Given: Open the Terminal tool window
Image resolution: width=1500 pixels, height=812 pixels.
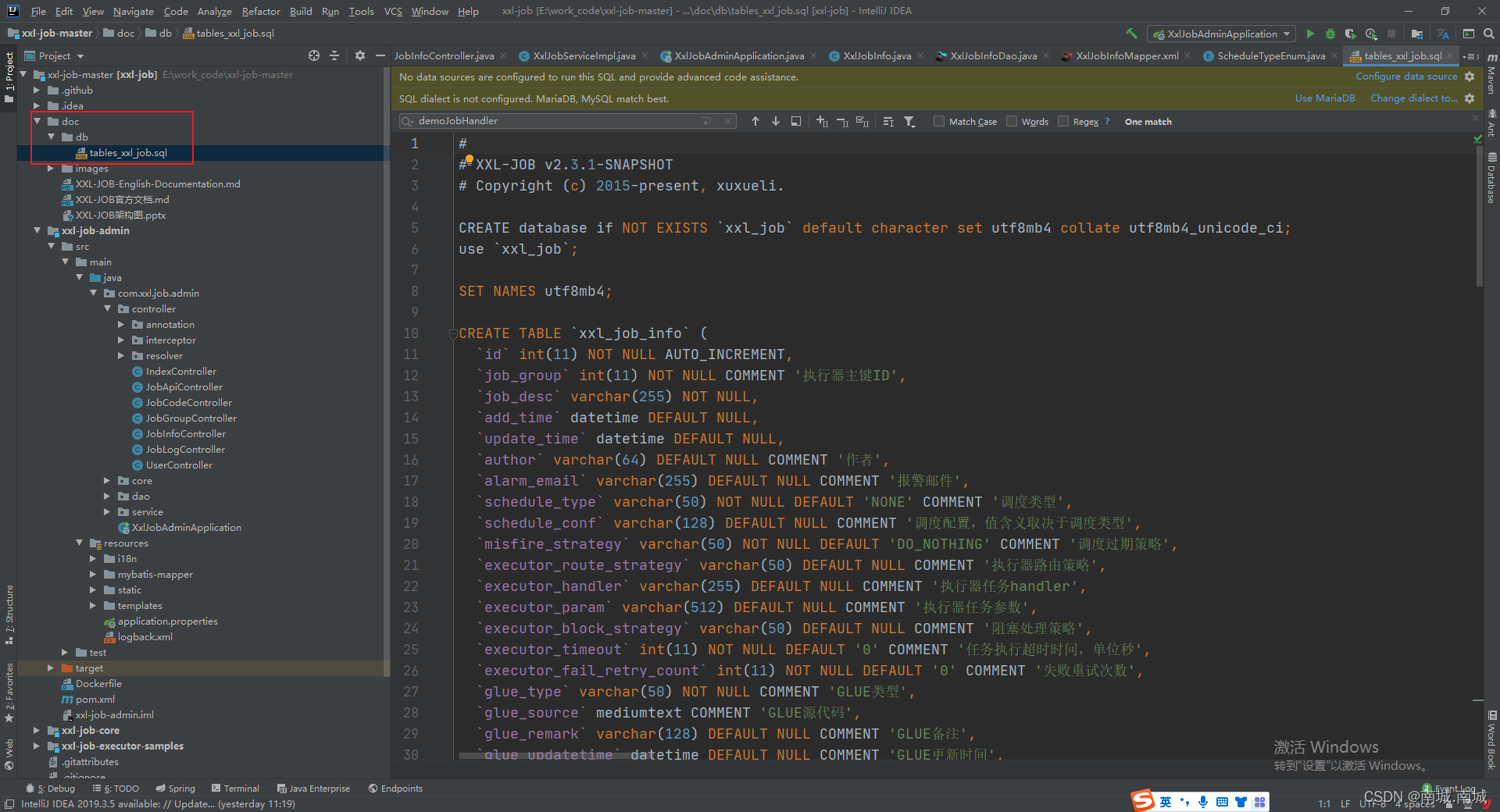Looking at the screenshot, I should [234, 789].
